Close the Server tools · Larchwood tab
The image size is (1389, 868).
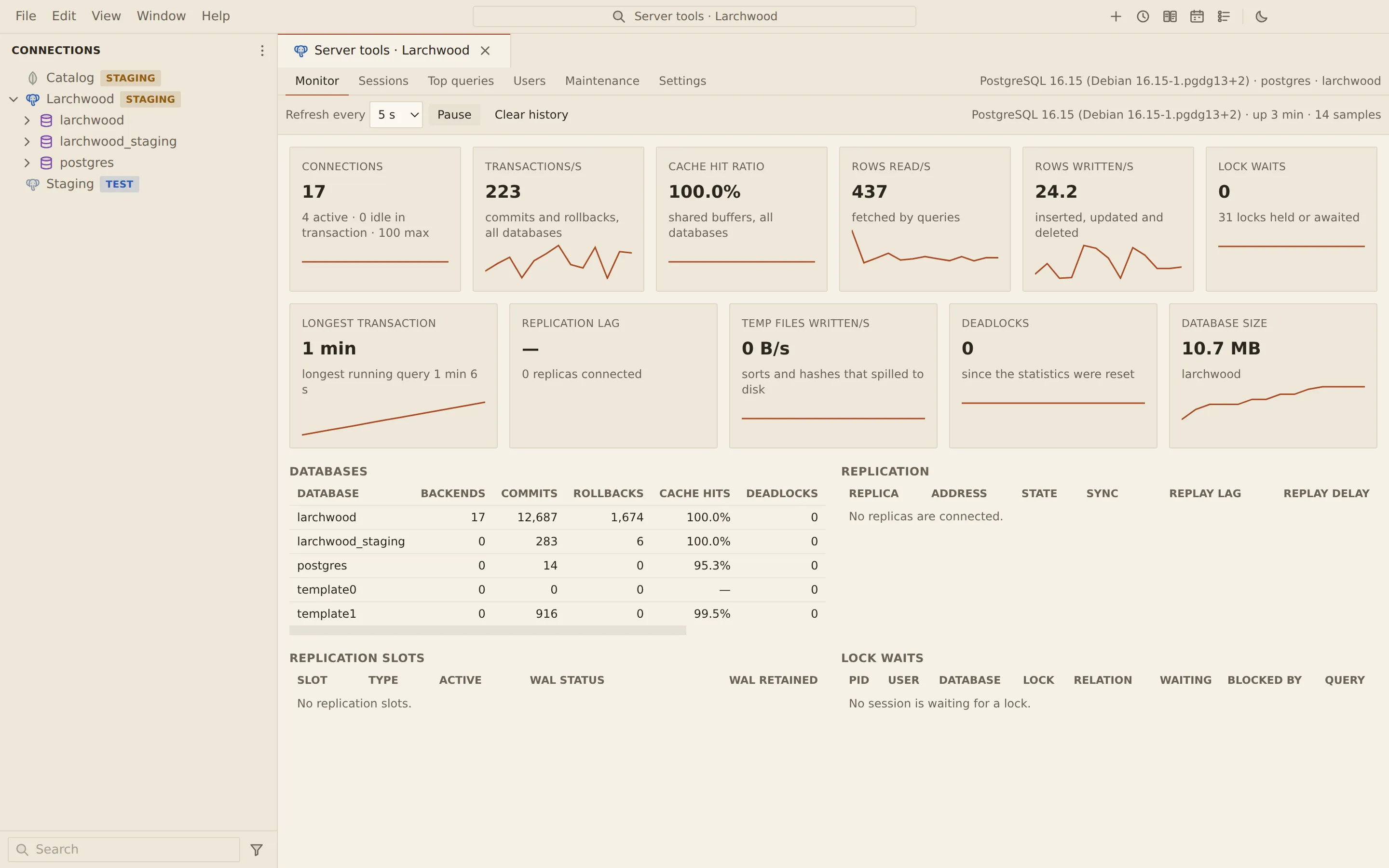[485, 51]
